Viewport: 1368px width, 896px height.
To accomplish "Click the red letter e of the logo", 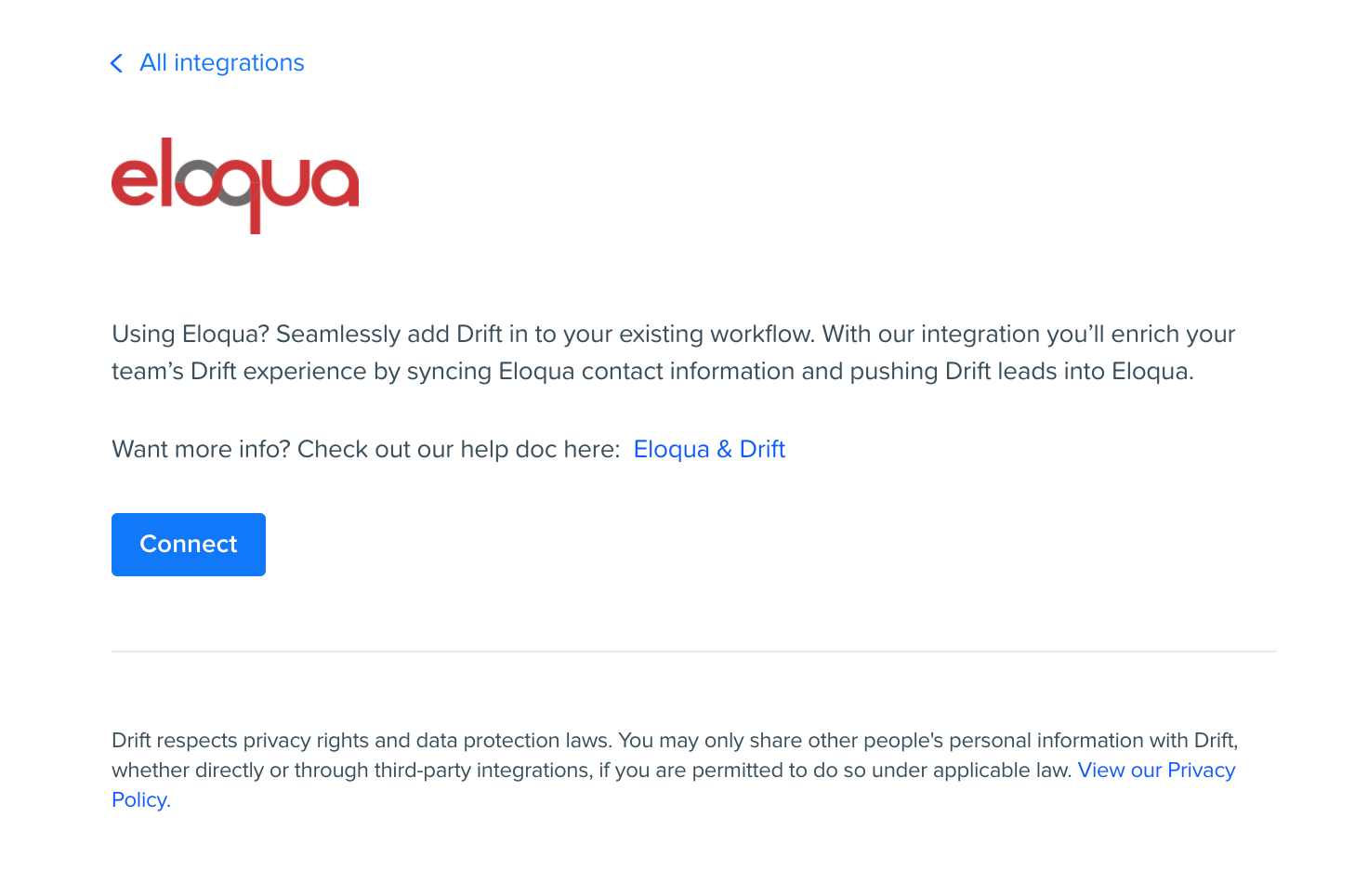I will 135,182.
